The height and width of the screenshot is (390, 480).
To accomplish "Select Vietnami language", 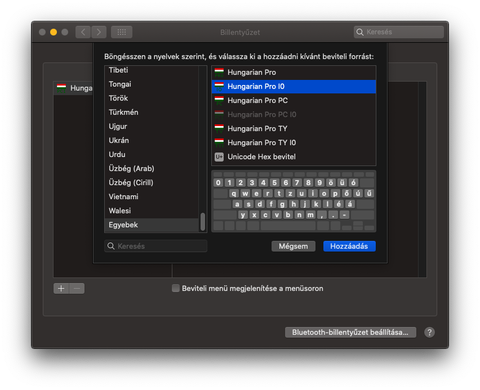I will (152, 196).
